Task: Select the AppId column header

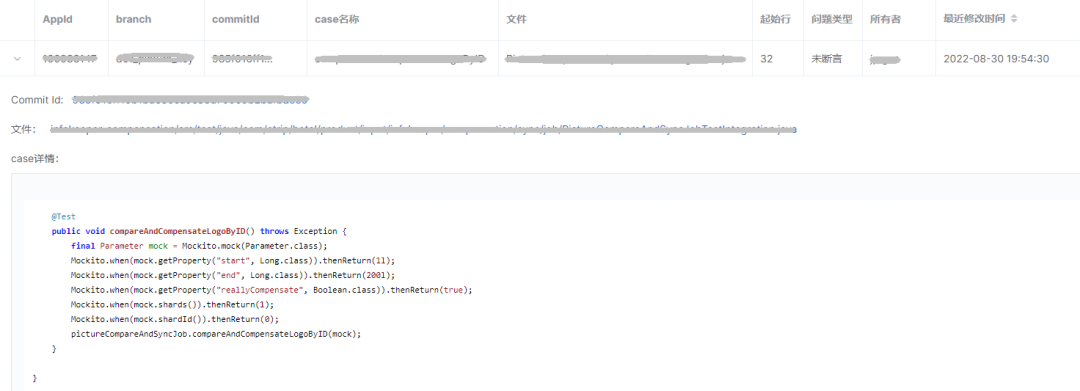Action: click(x=57, y=19)
